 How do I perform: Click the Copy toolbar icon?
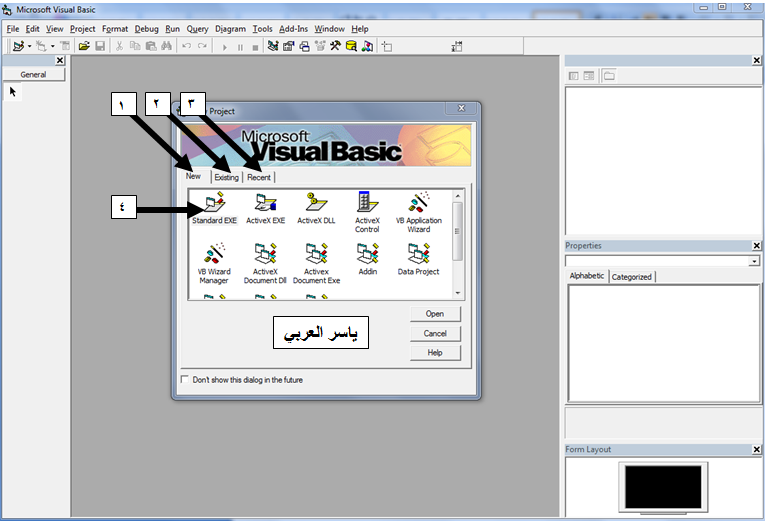[135, 47]
